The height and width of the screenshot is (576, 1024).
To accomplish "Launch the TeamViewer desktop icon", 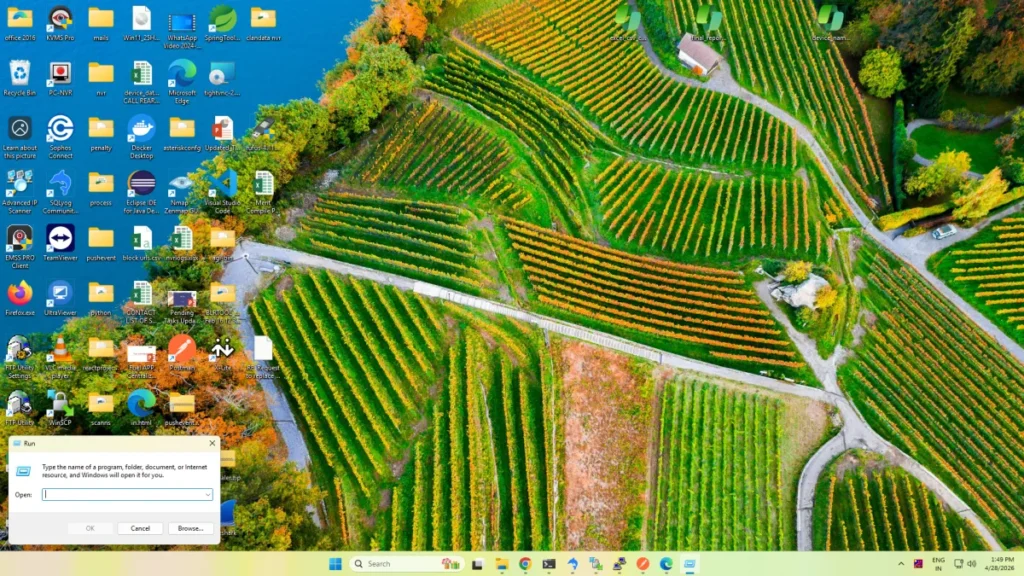I will coord(60,238).
